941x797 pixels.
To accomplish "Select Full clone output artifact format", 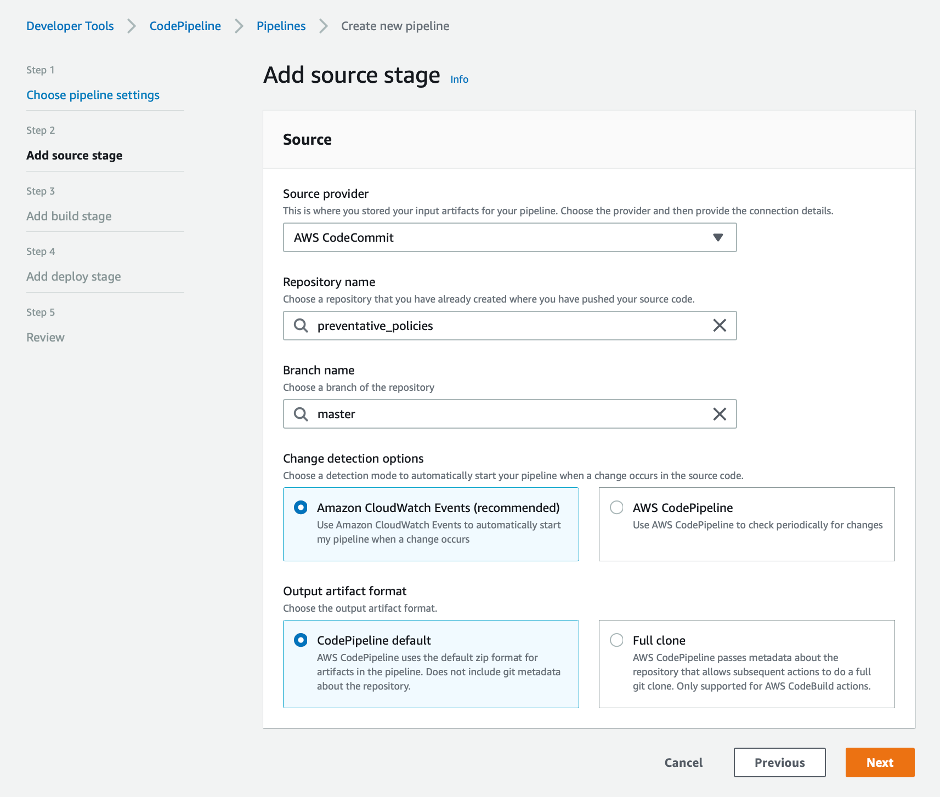I will tap(616, 640).
